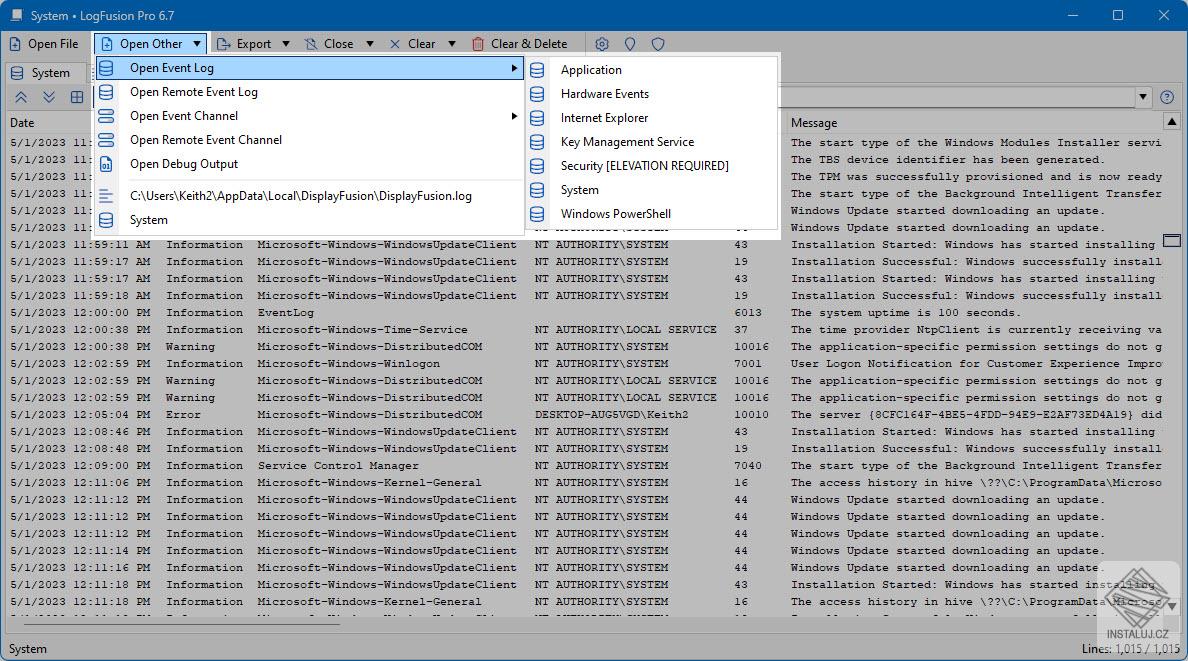This screenshot has height=661, width=1188.
Task: Choose Security [ELEVATION REQUIRED] event log
Action: [652, 166]
